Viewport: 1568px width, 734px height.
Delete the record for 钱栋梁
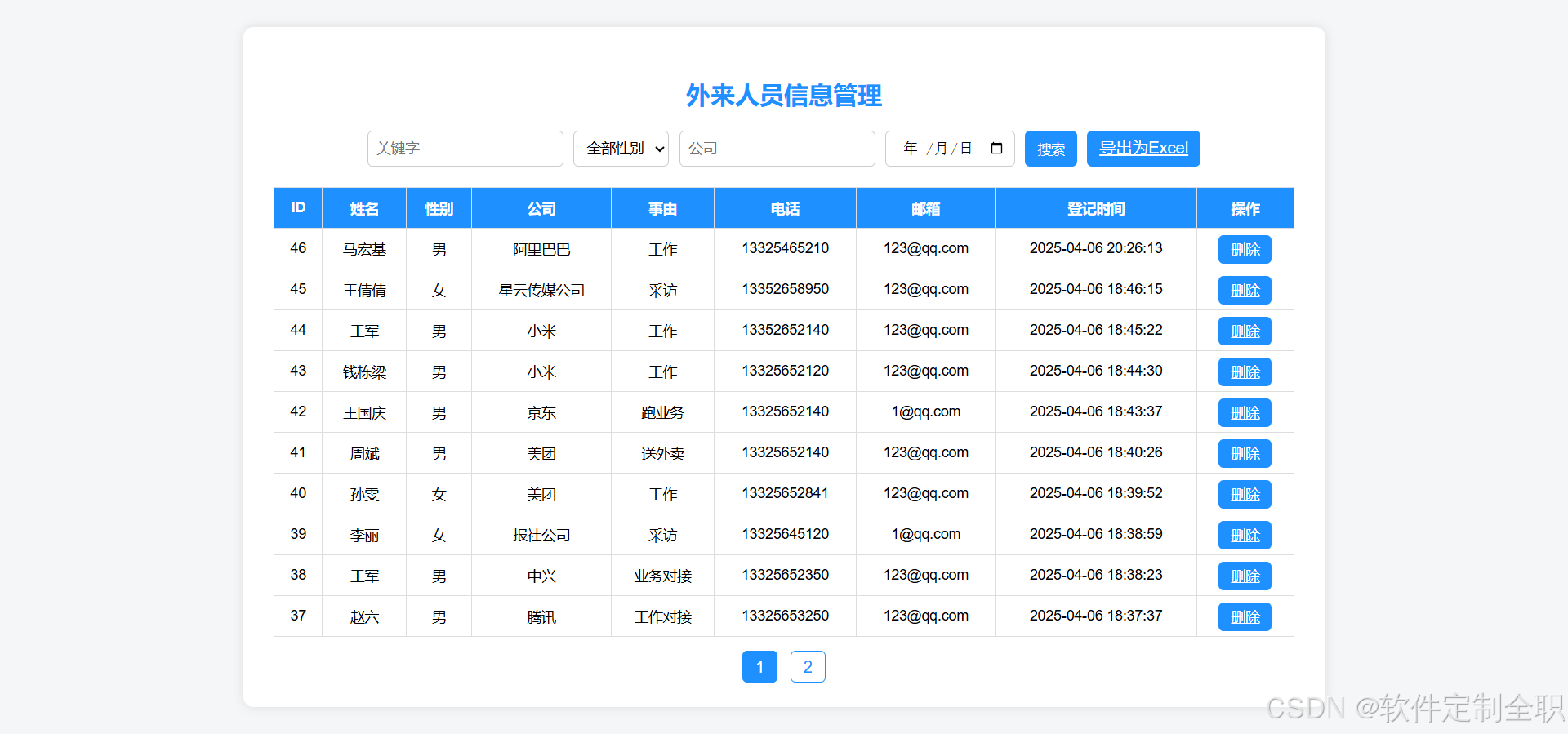pyautogui.click(x=1245, y=372)
